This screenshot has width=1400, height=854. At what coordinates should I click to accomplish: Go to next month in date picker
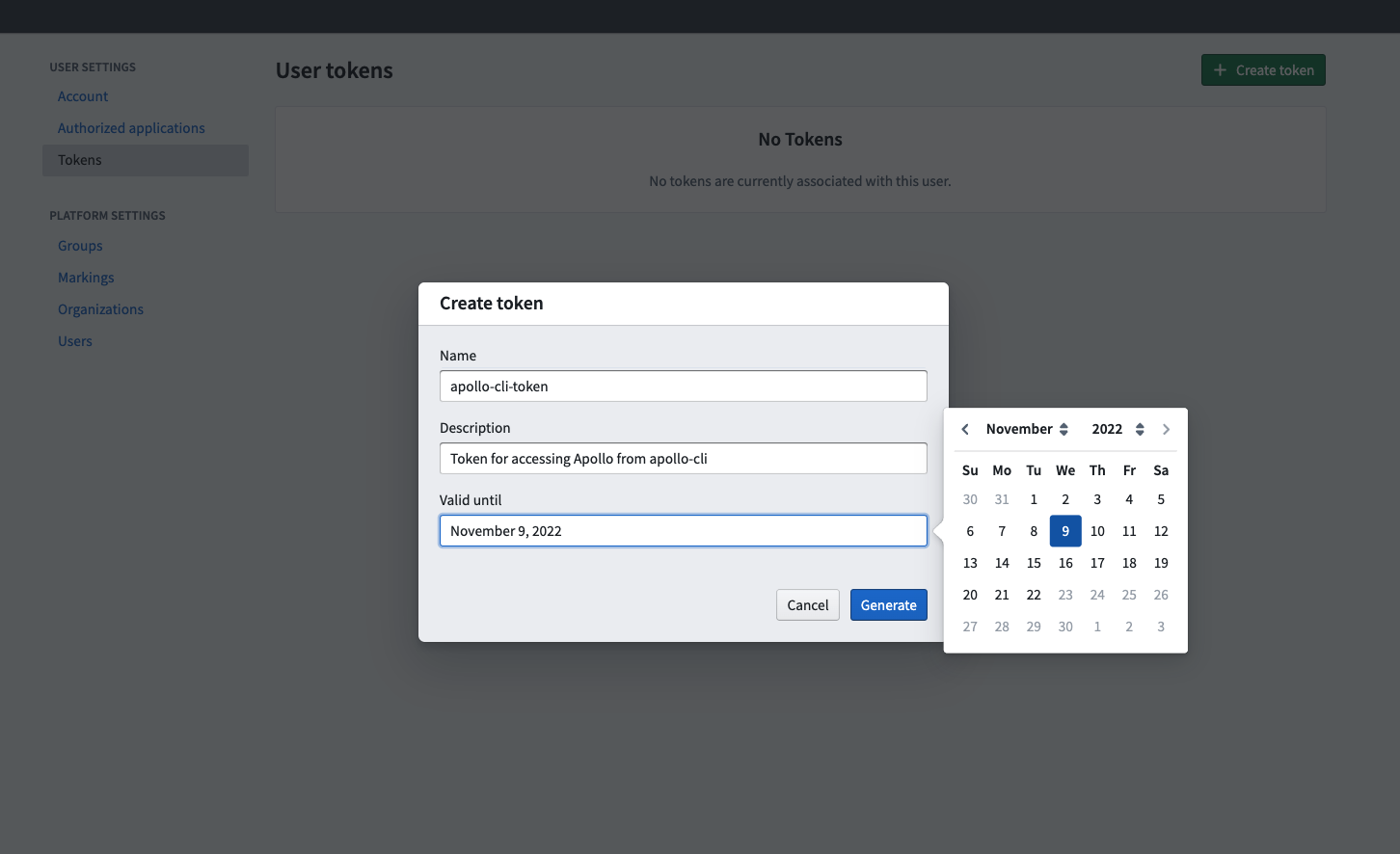tap(1166, 429)
